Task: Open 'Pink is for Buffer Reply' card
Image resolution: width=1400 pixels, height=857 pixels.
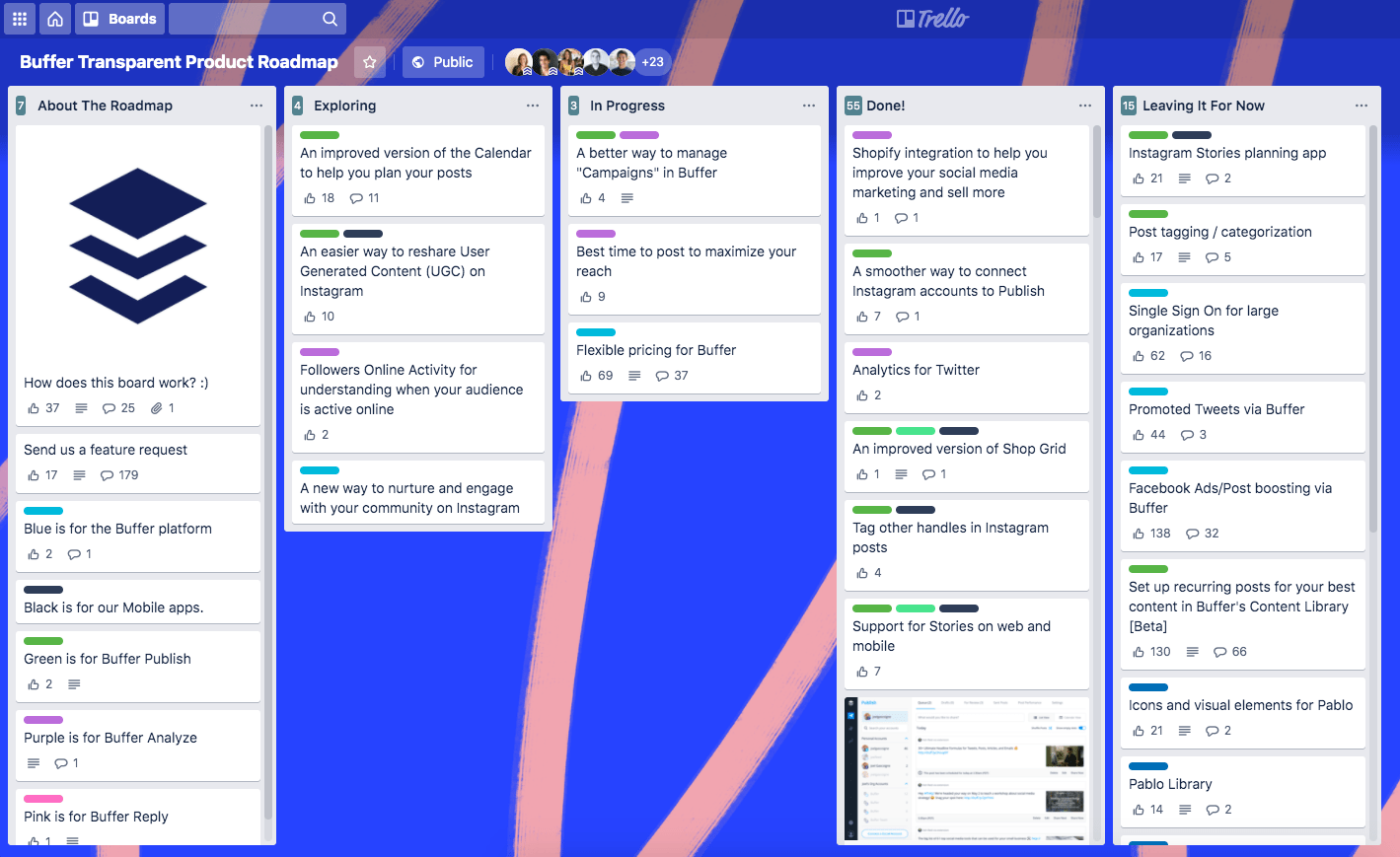Action: (138, 817)
